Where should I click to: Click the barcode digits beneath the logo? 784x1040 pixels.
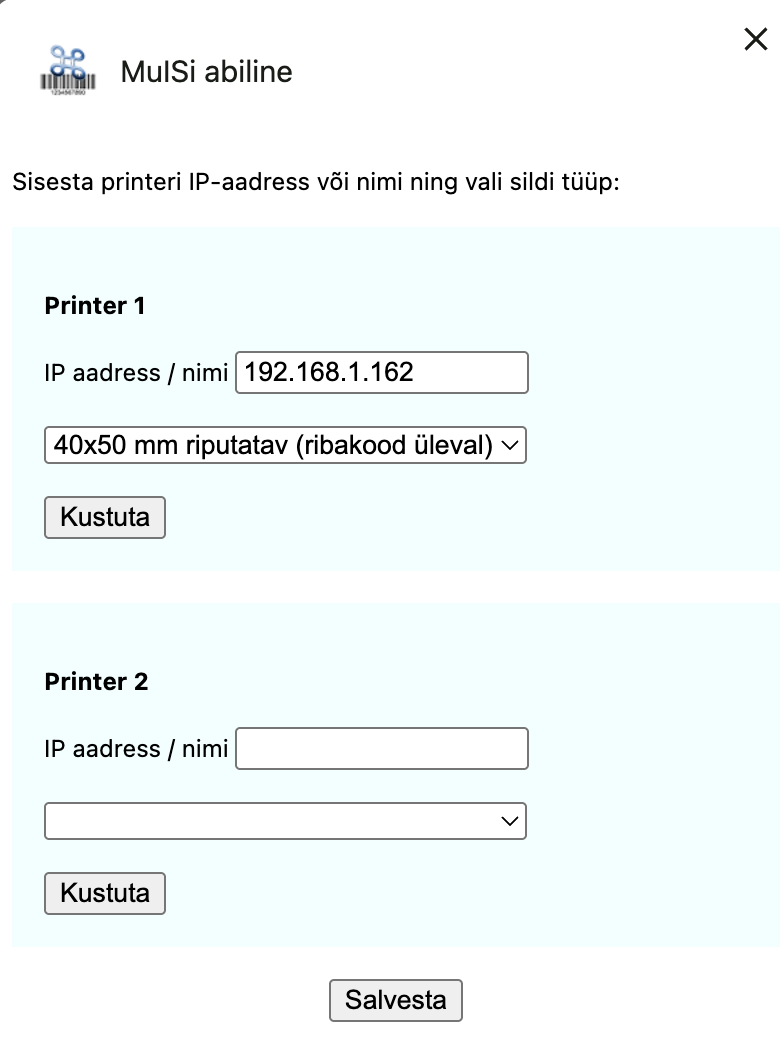(x=68, y=92)
